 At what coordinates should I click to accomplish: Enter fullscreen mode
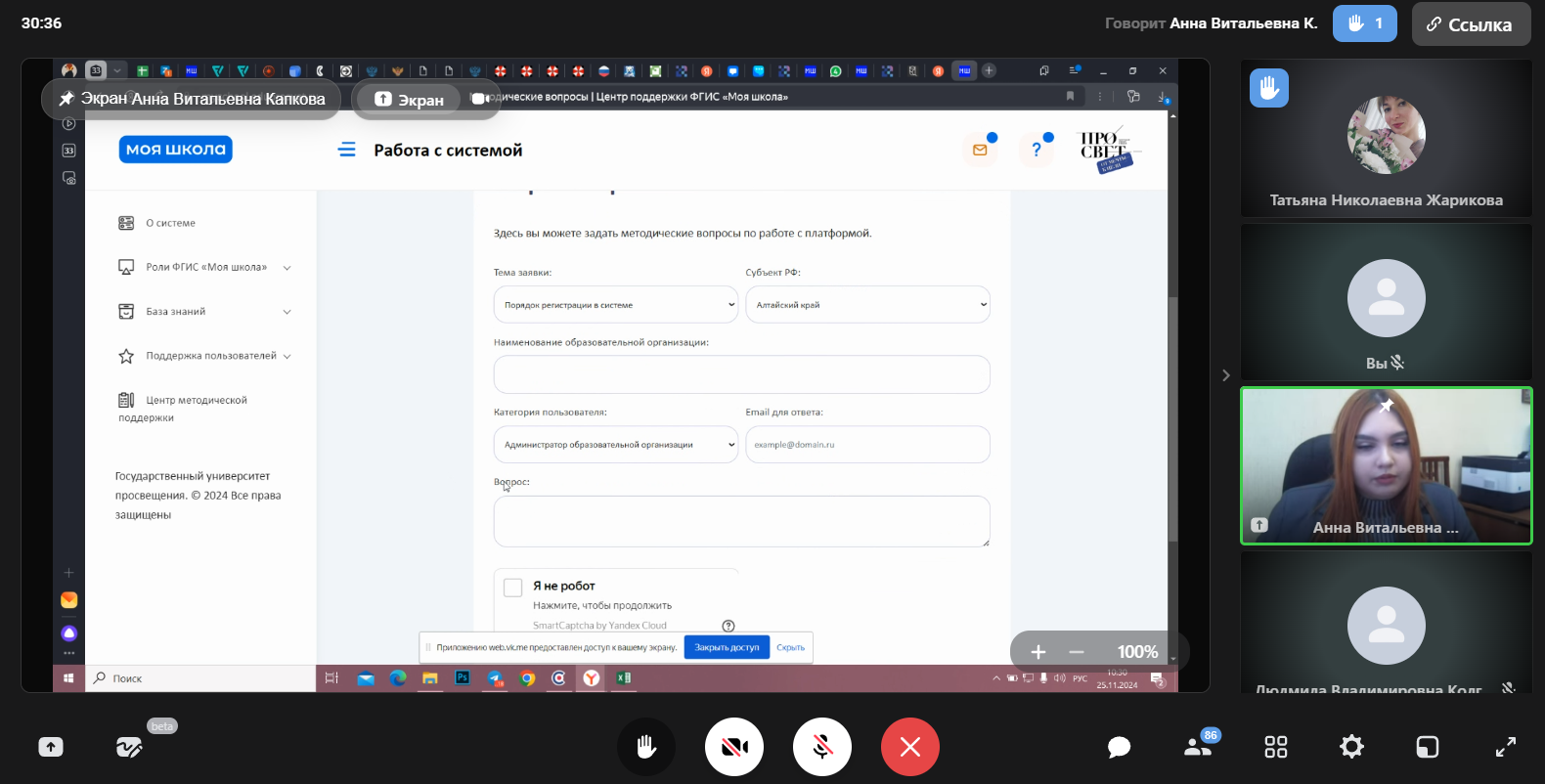(x=1506, y=747)
